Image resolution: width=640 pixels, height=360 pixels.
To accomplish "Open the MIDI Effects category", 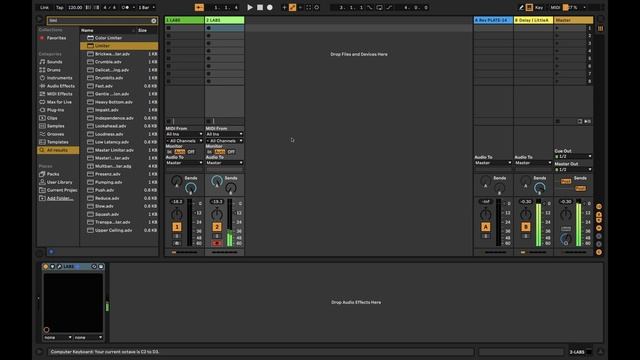I will tap(60, 94).
